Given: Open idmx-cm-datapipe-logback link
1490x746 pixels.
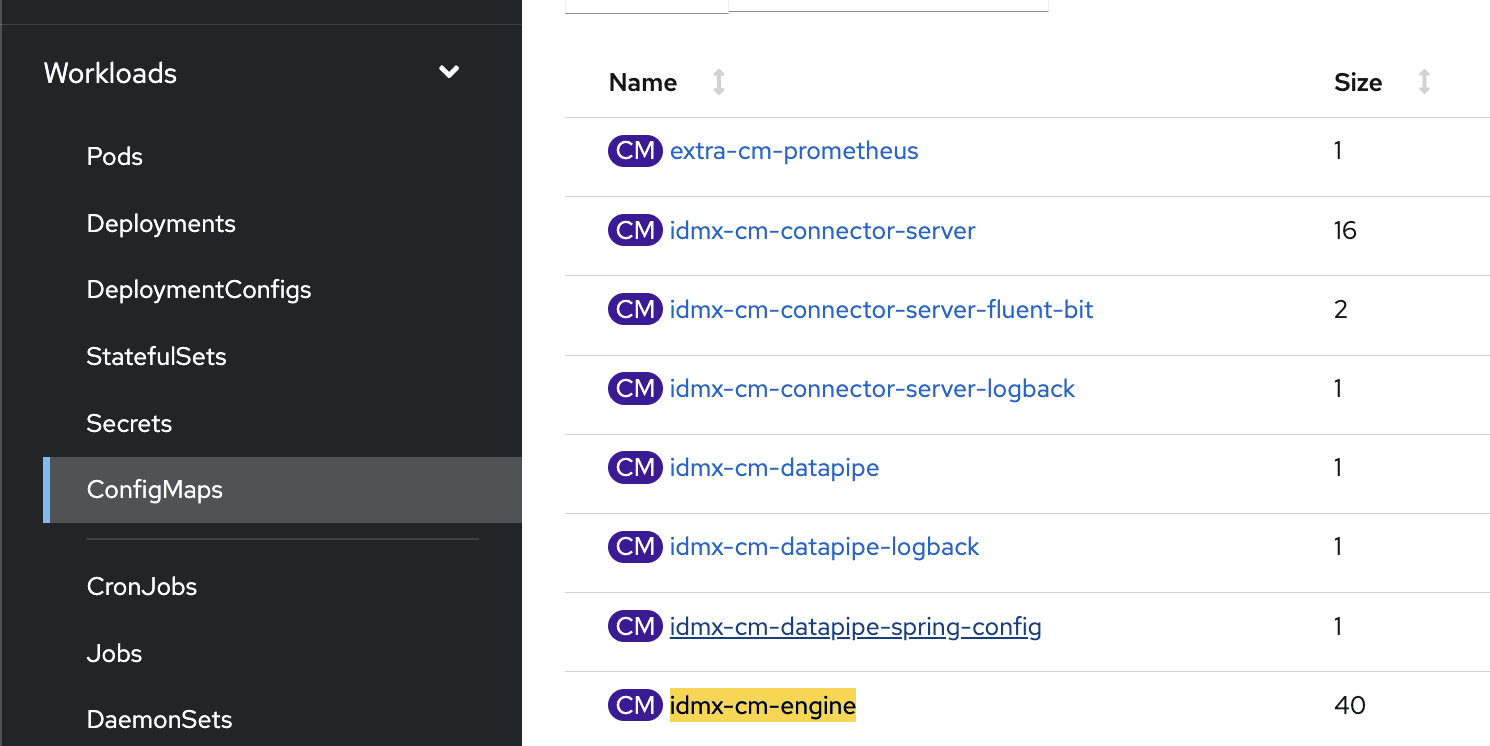Looking at the screenshot, I should pos(825,547).
